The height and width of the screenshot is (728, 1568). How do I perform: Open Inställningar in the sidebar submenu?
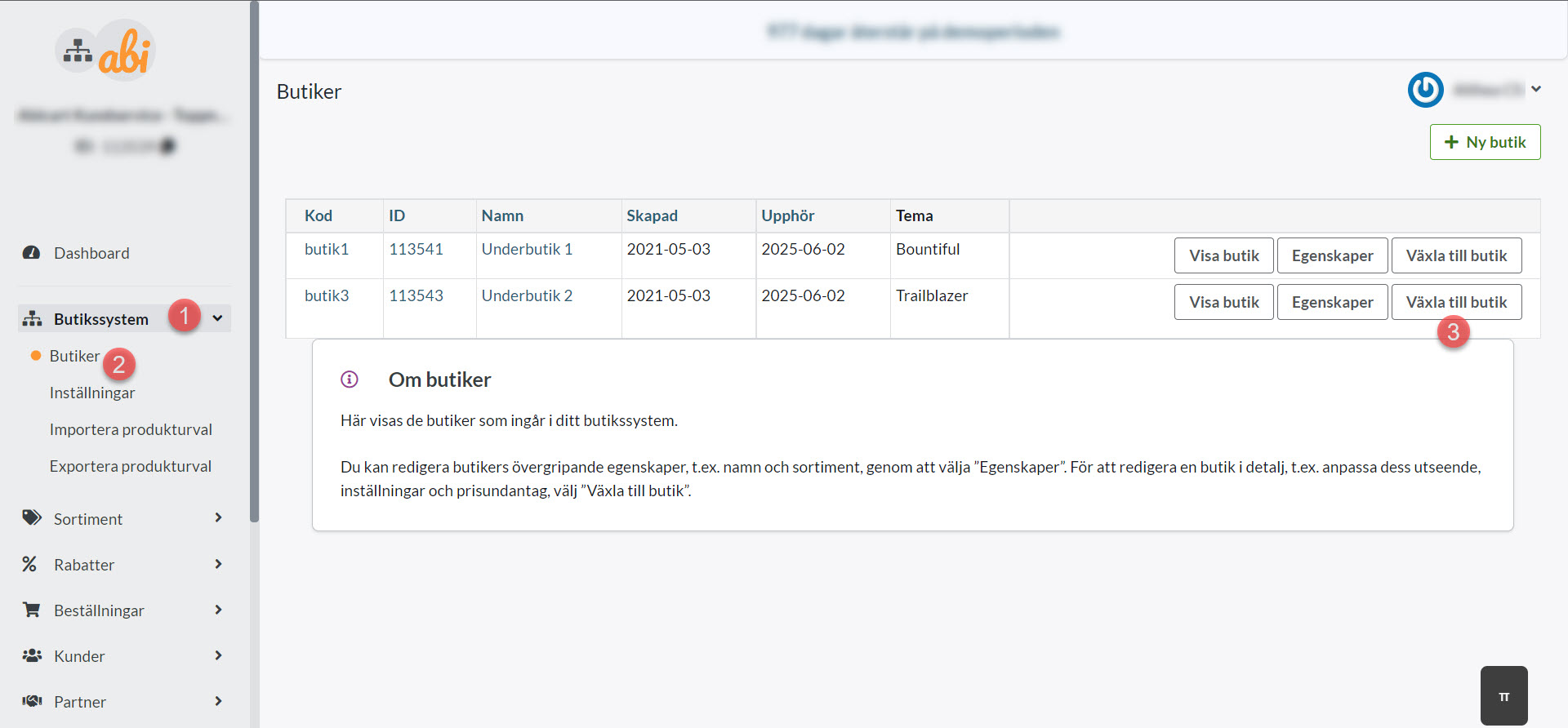coord(92,393)
